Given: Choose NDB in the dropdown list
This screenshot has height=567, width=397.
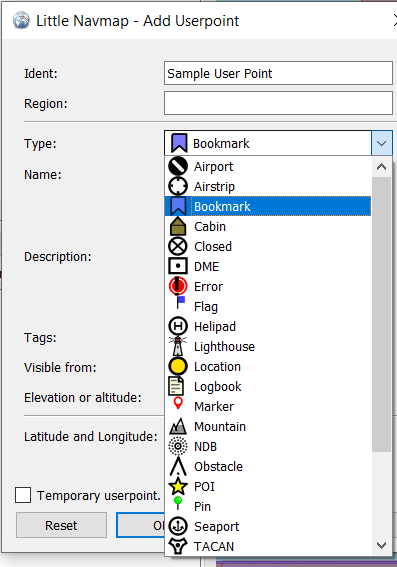Looking at the screenshot, I should [x=268, y=446].
